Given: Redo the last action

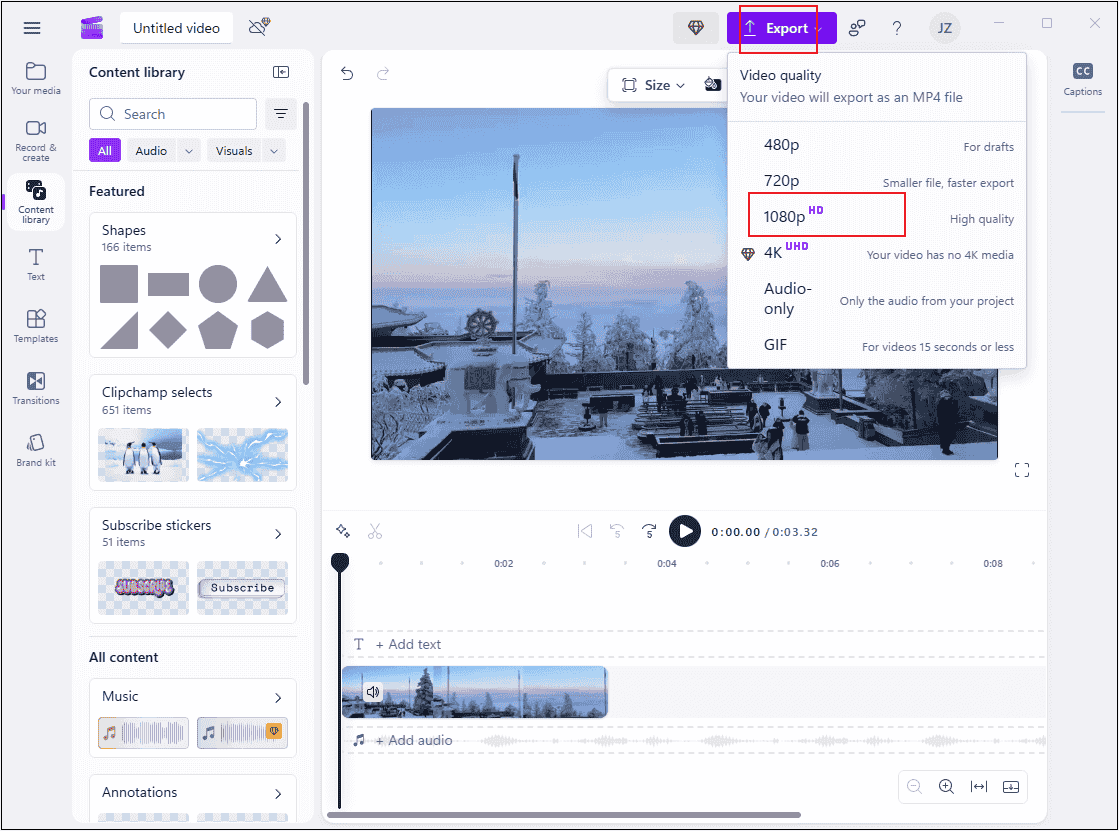Looking at the screenshot, I should pos(383,74).
